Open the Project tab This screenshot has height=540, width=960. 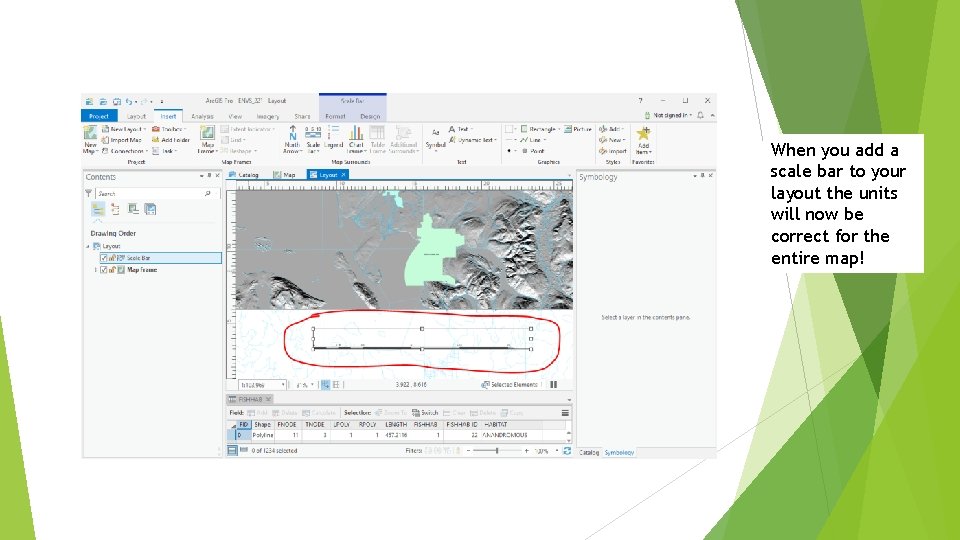(x=99, y=116)
